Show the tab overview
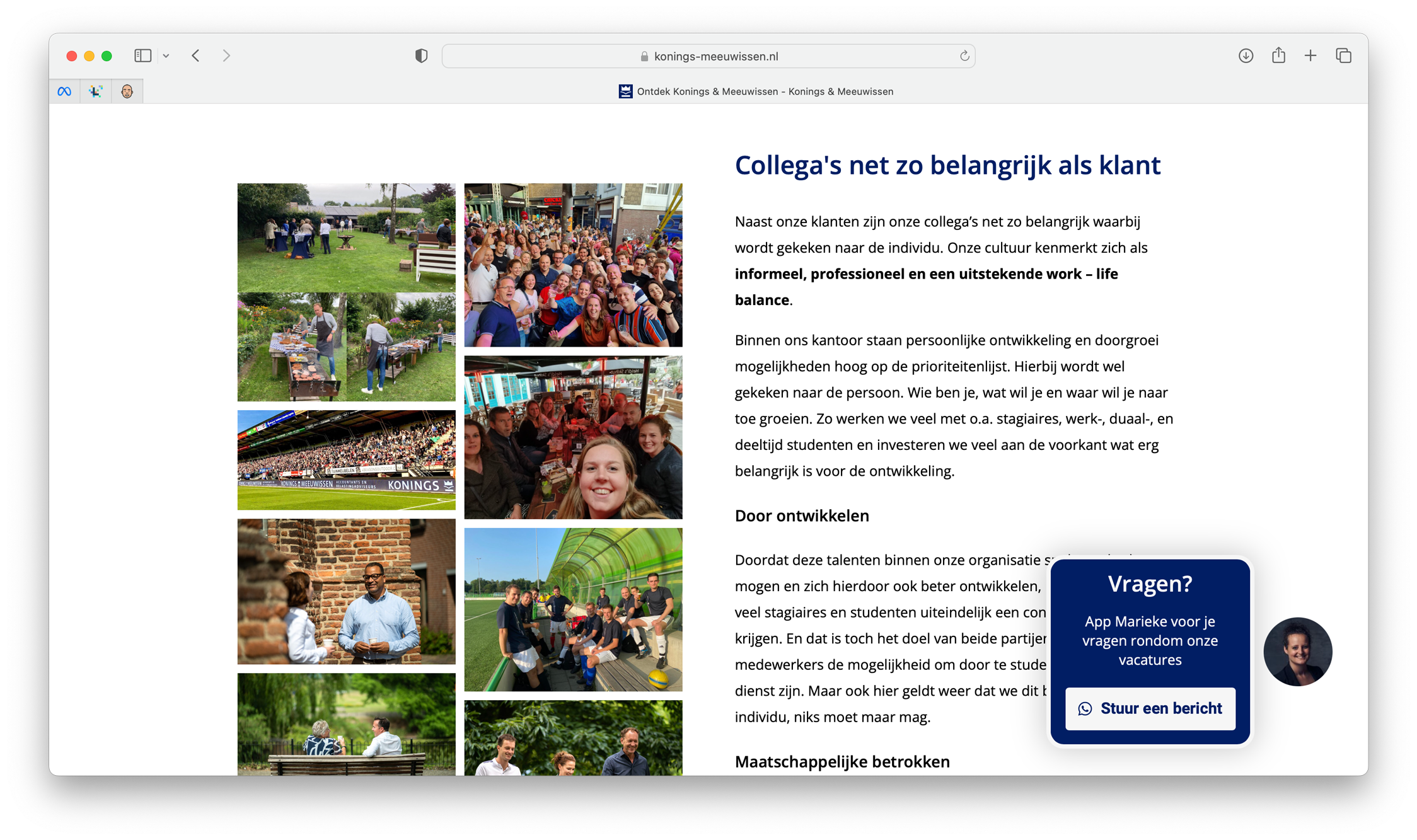 click(1343, 55)
